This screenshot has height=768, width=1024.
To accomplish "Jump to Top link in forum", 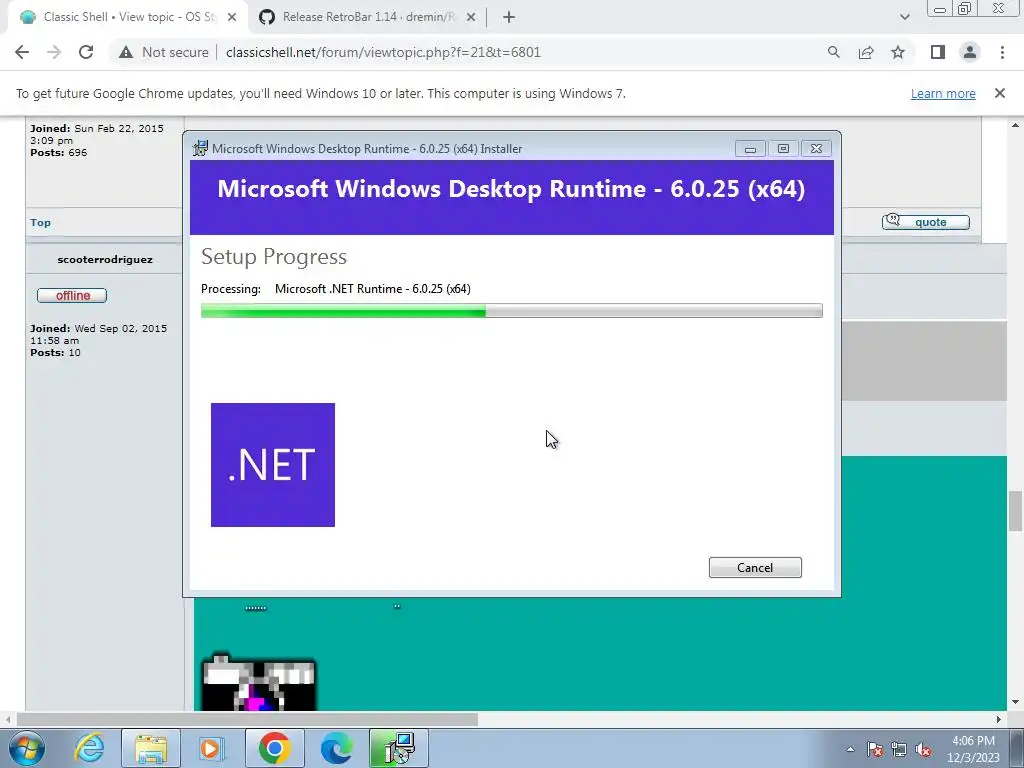I will [x=40, y=223].
